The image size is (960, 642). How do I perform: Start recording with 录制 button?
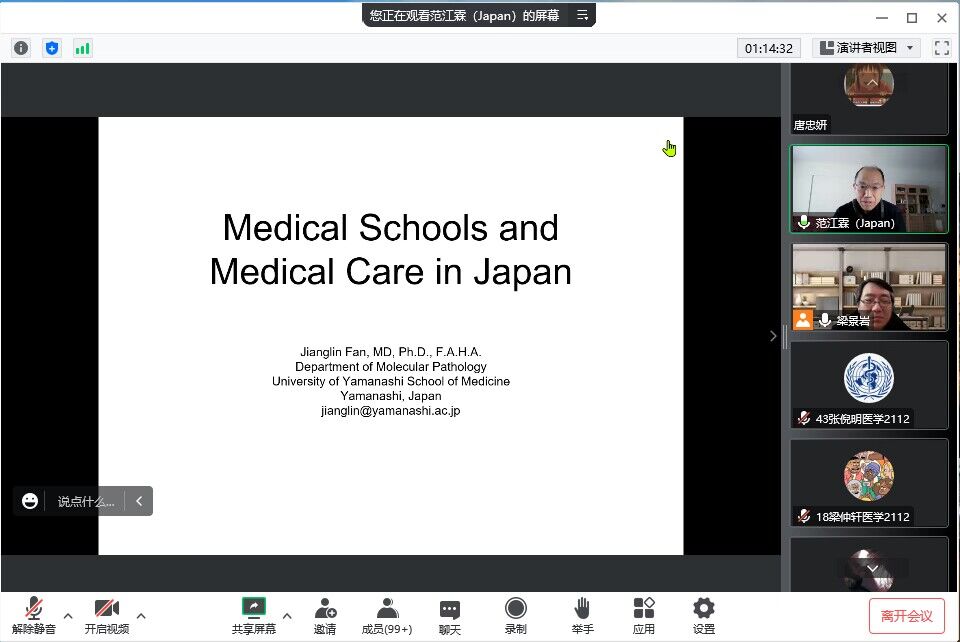[516, 615]
